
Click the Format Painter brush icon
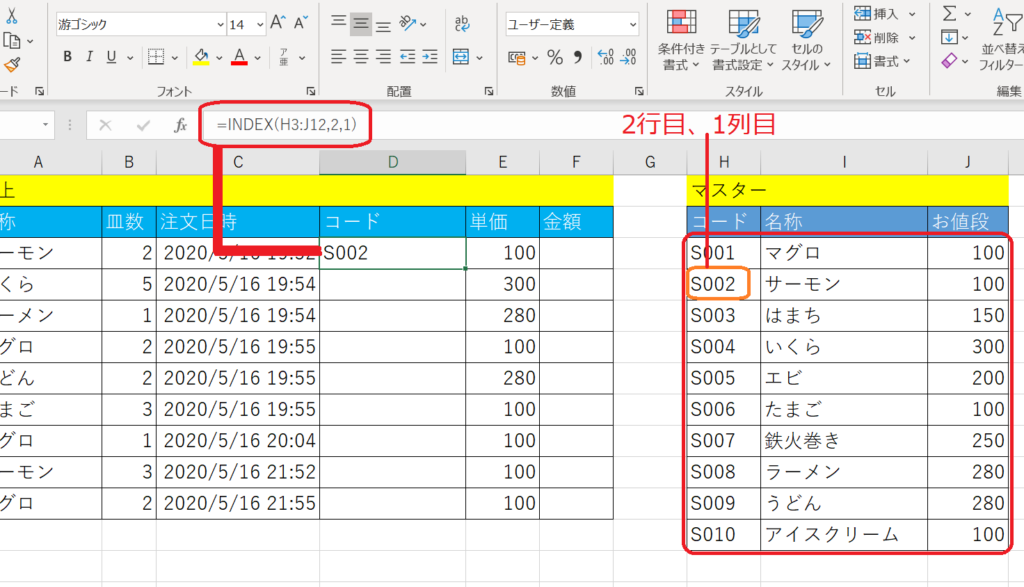tap(12, 65)
